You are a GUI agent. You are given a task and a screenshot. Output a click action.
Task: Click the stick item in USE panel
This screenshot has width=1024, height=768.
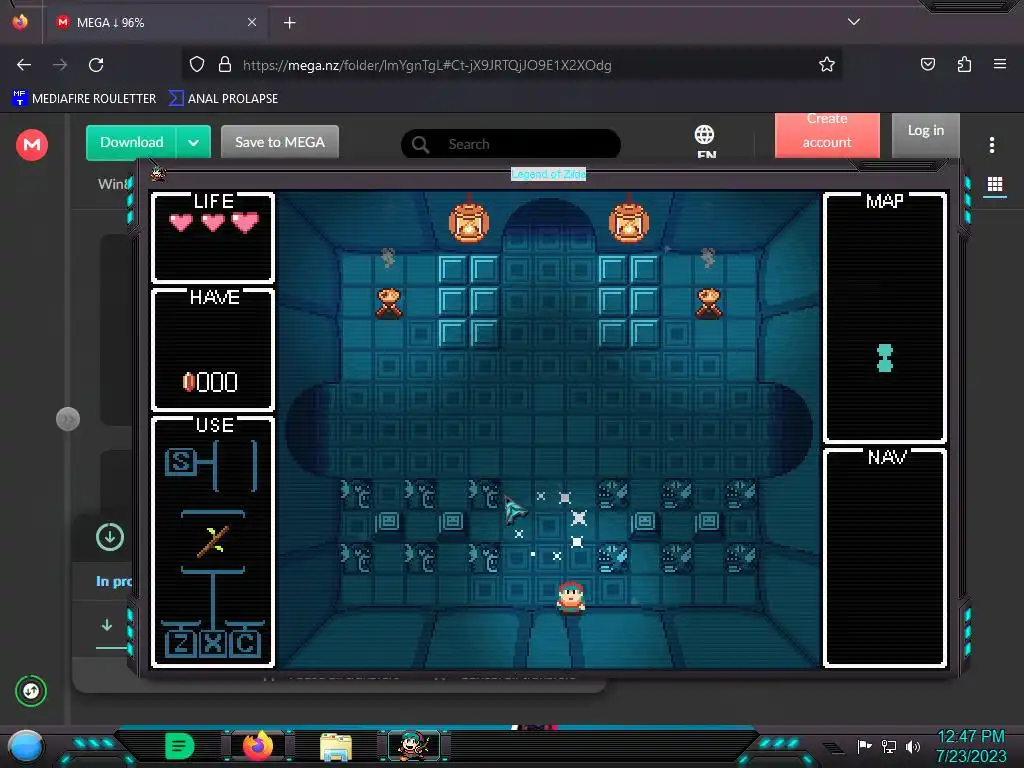point(213,541)
